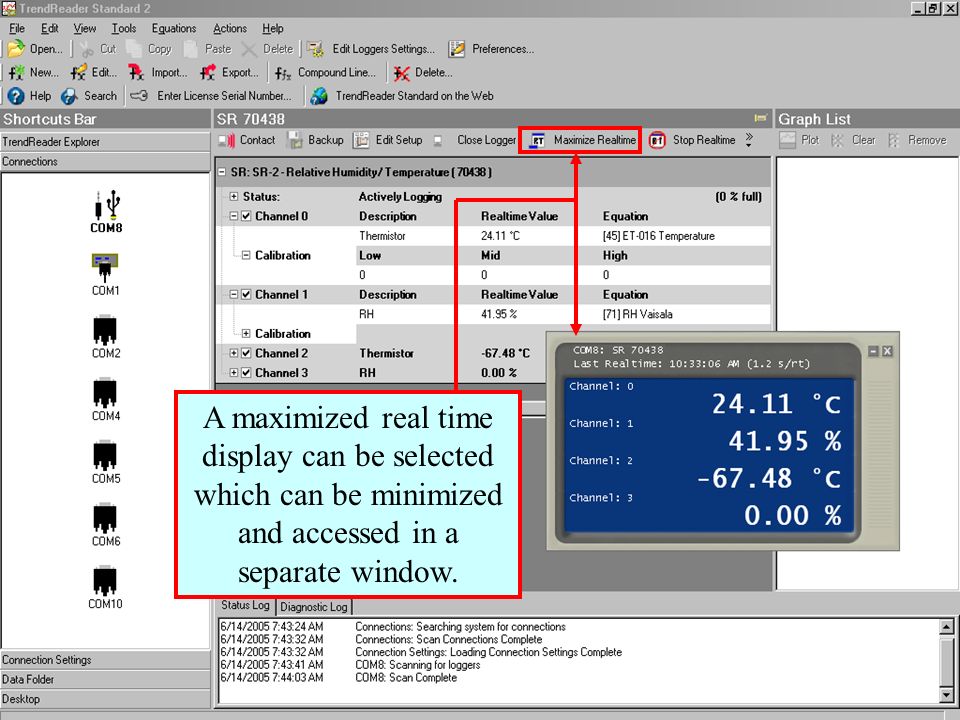Open Edit Loggers Settings icon
The image size is (960, 720).
[315, 49]
